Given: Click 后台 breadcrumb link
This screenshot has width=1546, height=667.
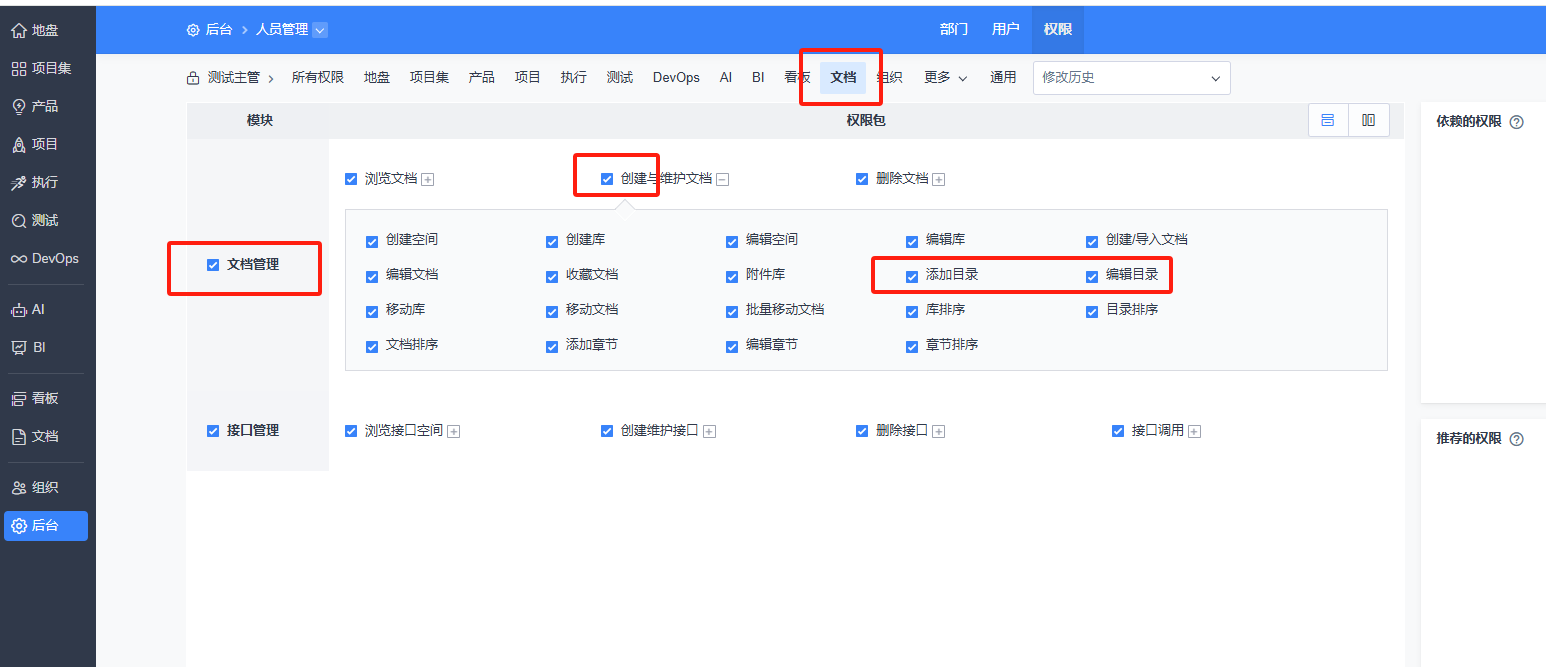Looking at the screenshot, I should coord(219,30).
